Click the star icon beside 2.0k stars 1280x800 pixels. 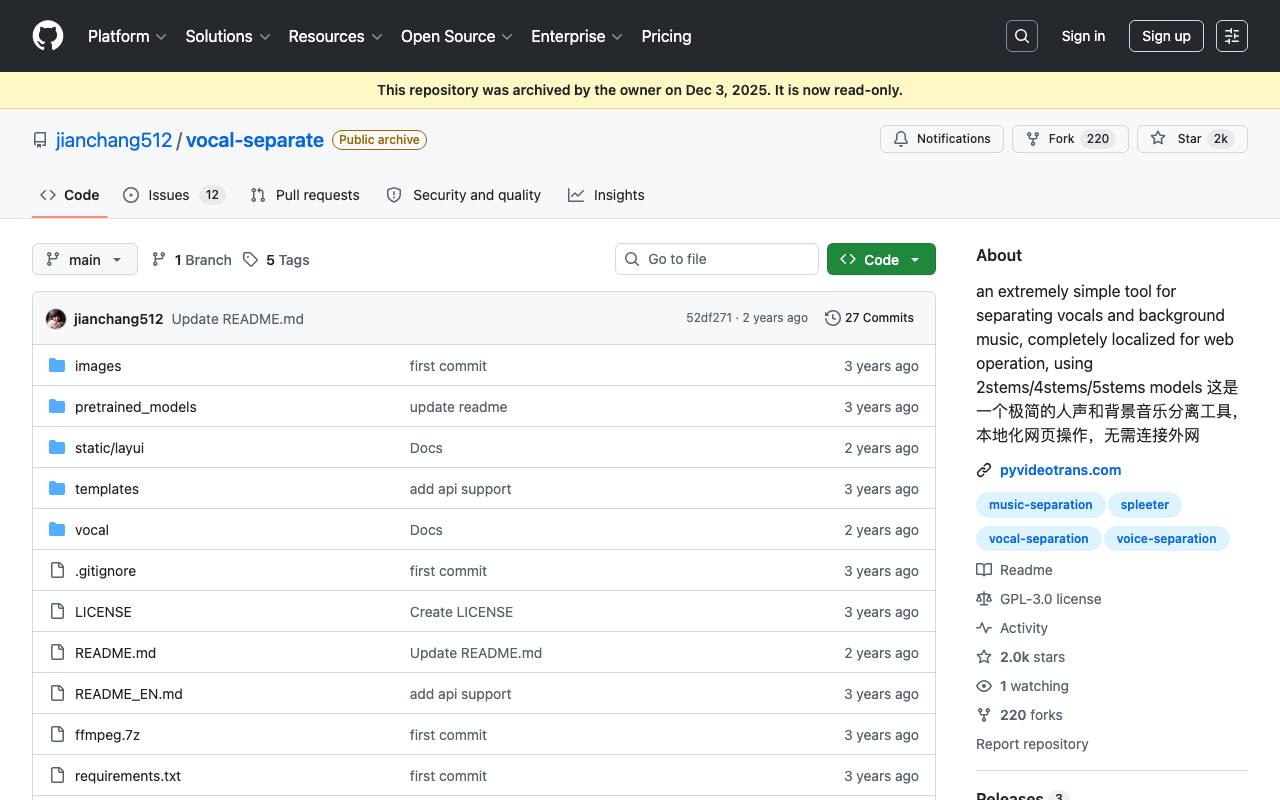tap(984, 657)
